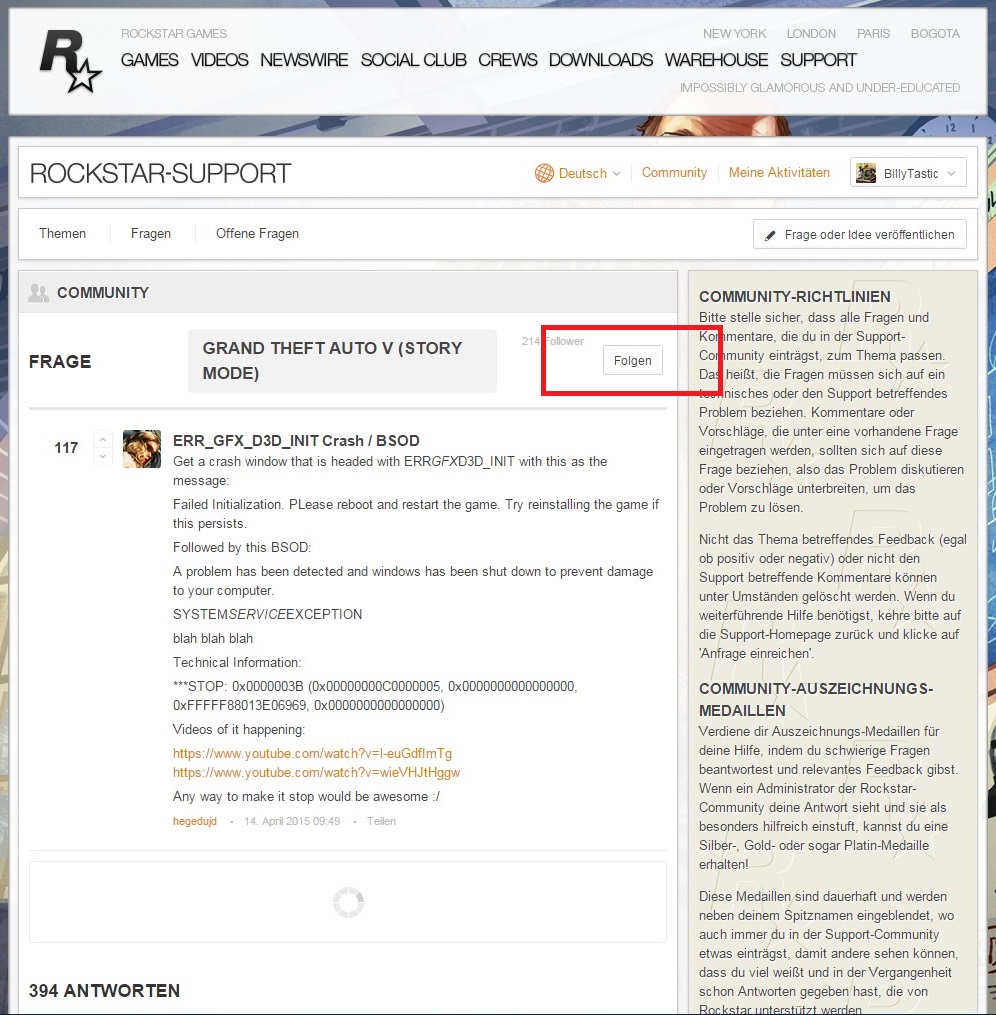
Task: Downvote the ERR_GFX_D3D_INIT question
Action: 103,456
